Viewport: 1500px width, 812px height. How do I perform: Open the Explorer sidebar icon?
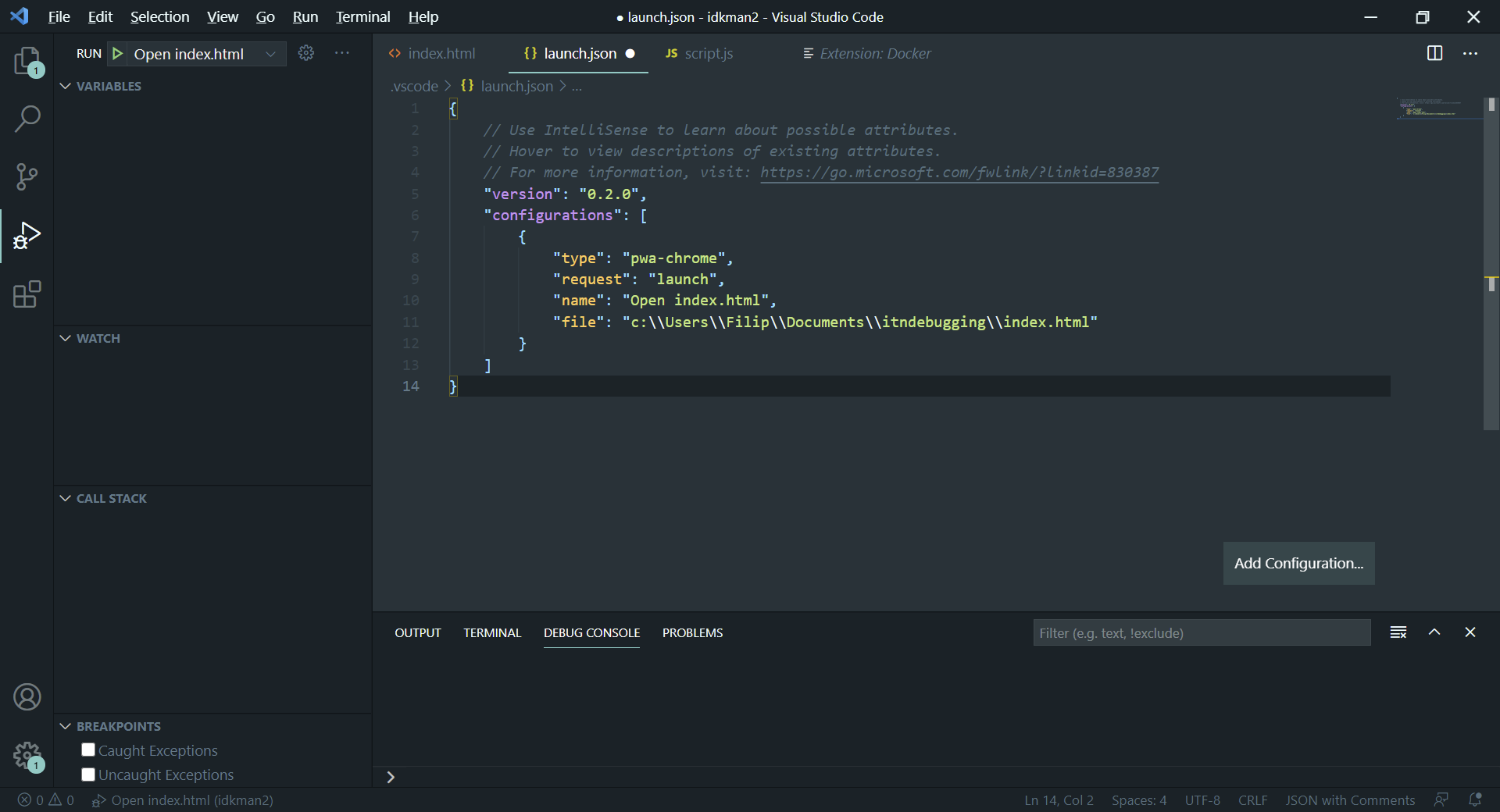point(27,62)
